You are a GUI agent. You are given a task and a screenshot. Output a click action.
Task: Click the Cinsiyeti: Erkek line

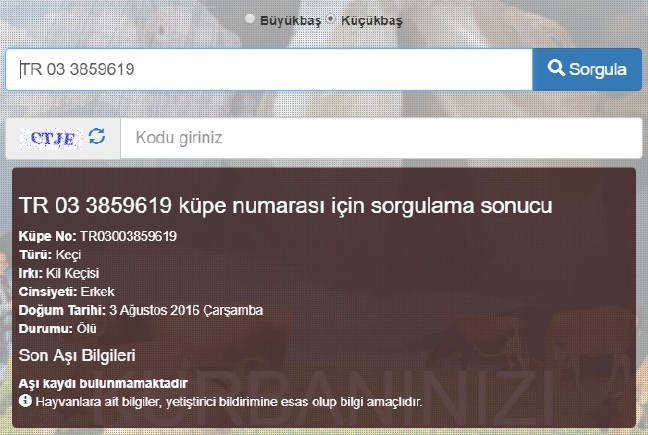coord(67,292)
